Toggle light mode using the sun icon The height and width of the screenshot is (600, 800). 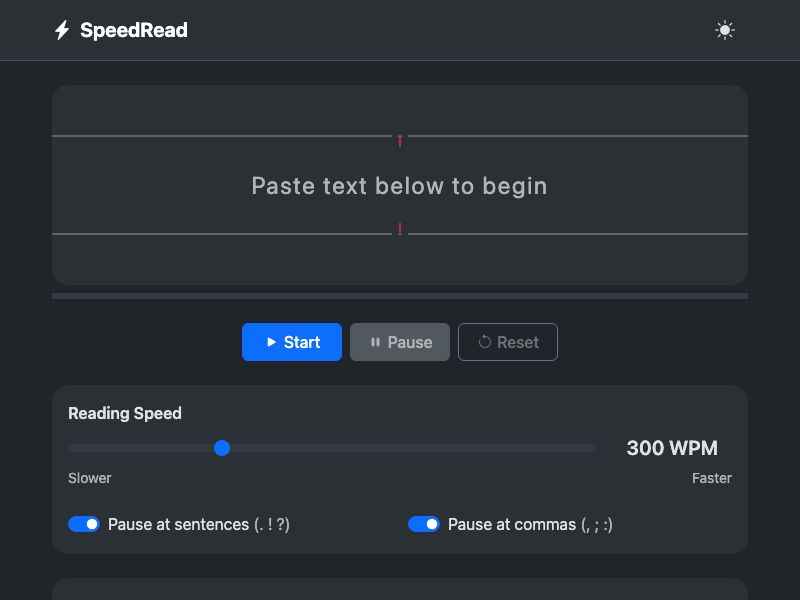724,30
